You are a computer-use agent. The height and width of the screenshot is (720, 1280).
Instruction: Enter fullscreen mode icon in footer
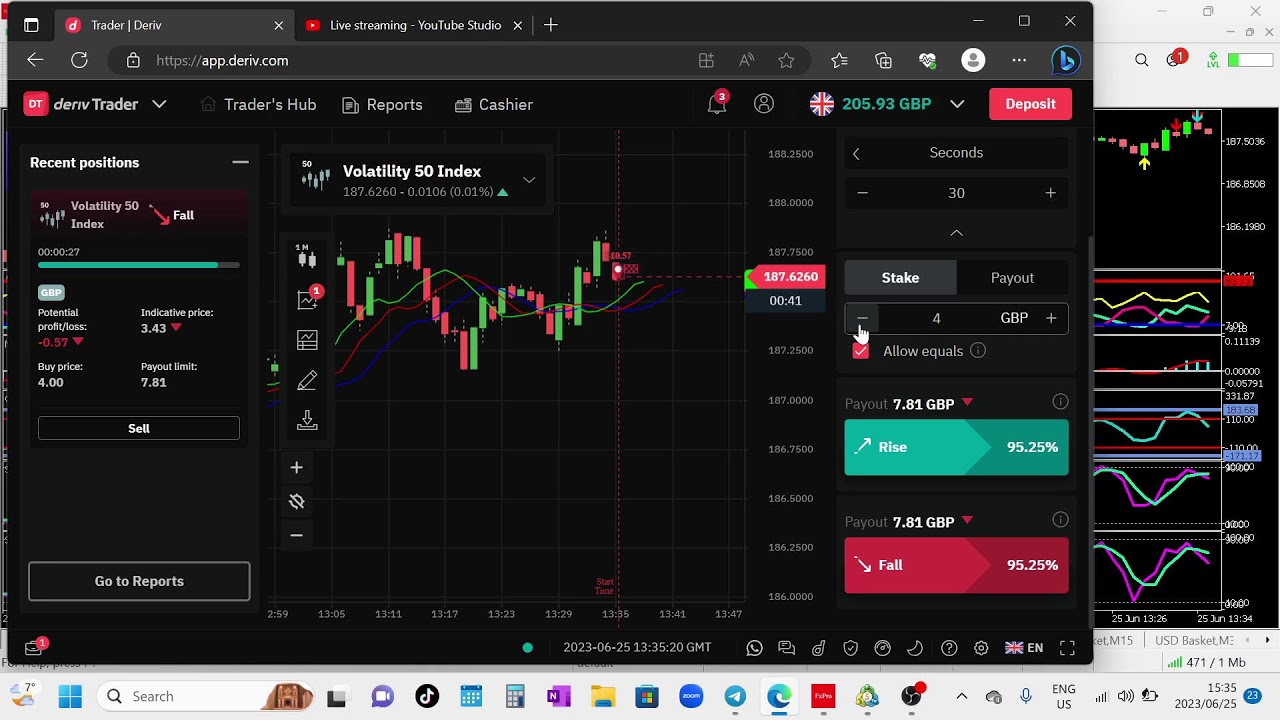pyautogui.click(x=1067, y=648)
